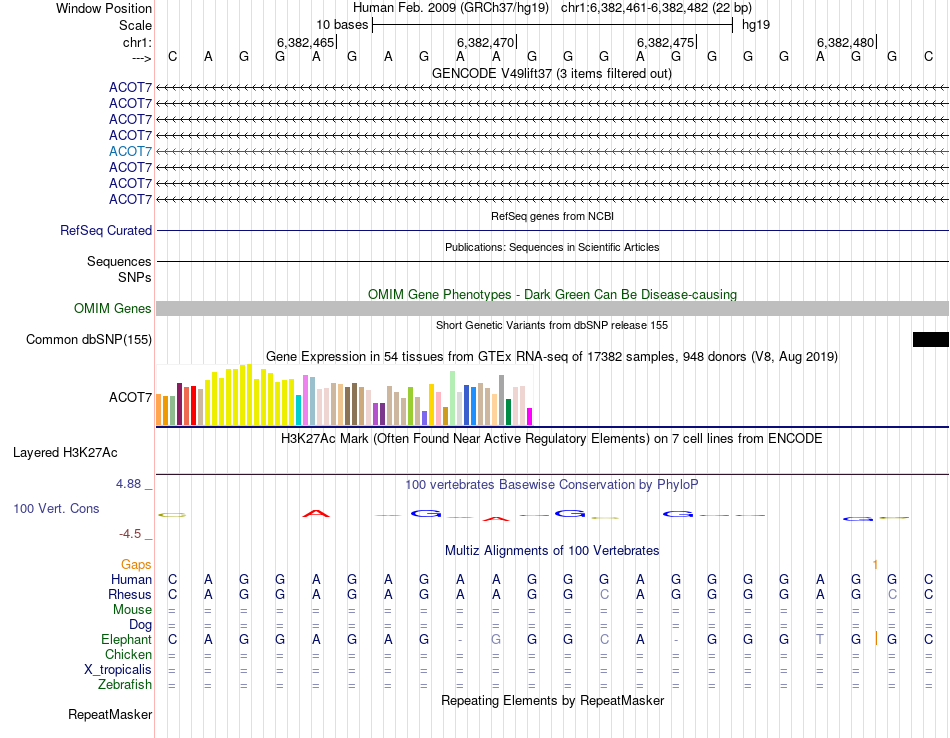Select the Human alignment row label
The height and width of the screenshot is (738, 950).
(x=131, y=579)
